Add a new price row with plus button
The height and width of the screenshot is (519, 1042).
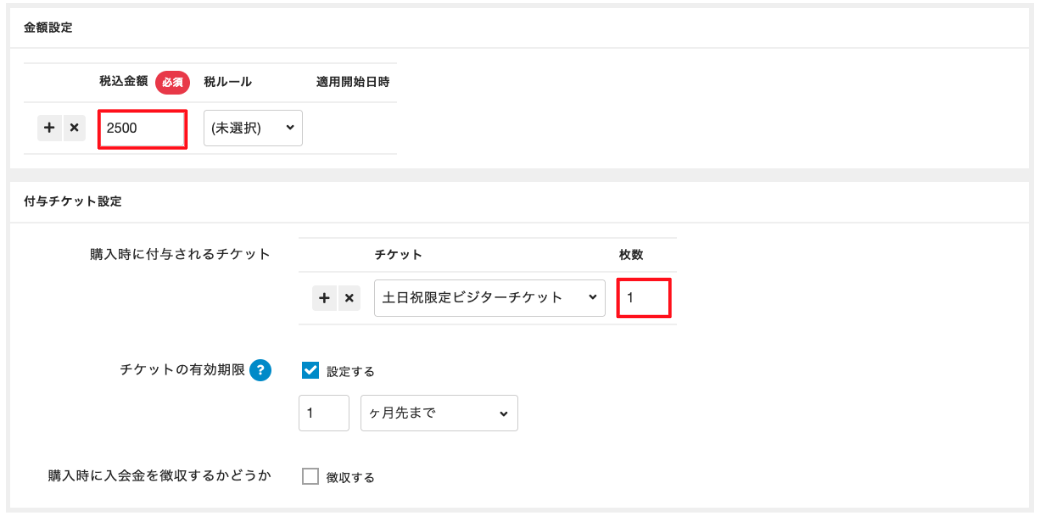[x=49, y=128]
